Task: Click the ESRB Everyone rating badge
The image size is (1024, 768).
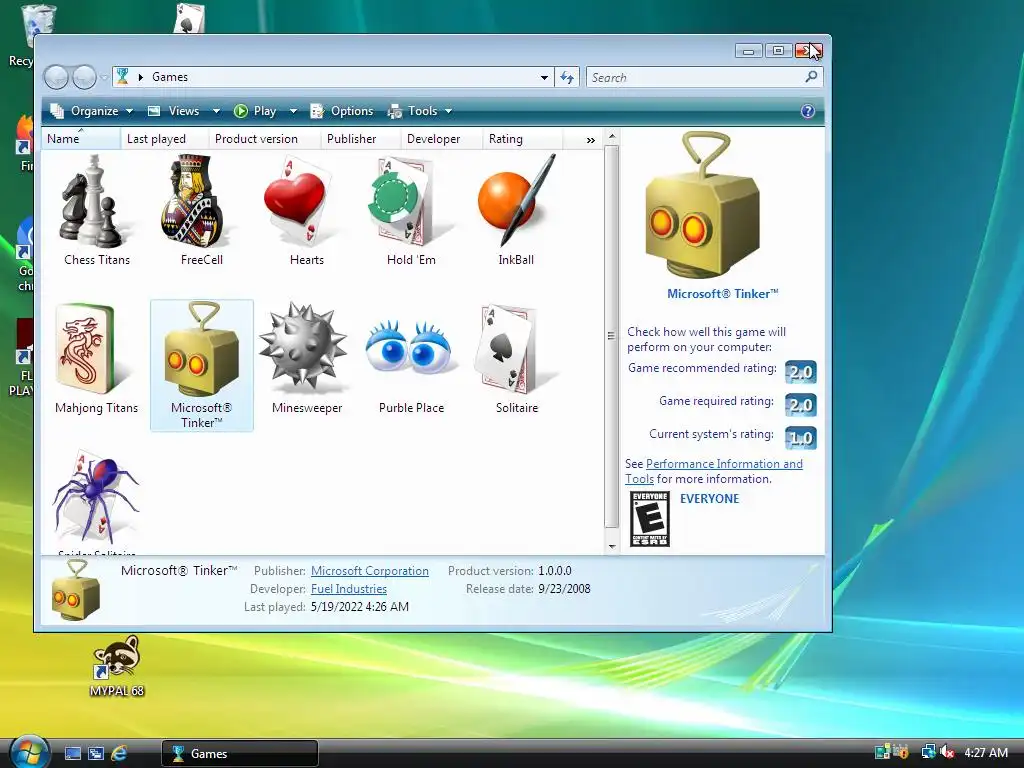Action: click(x=650, y=519)
